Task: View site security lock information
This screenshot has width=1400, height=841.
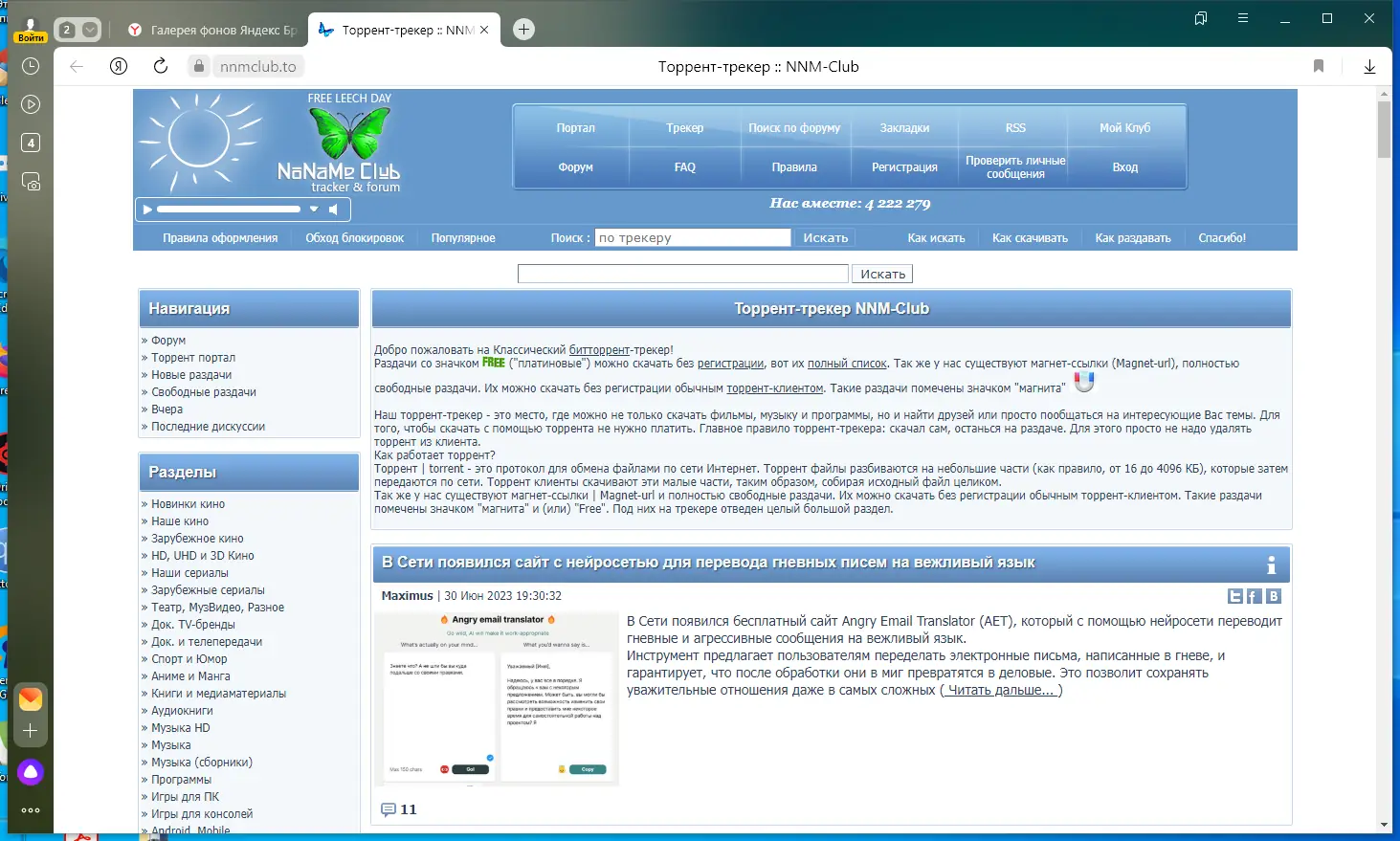Action: (x=199, y=66)
